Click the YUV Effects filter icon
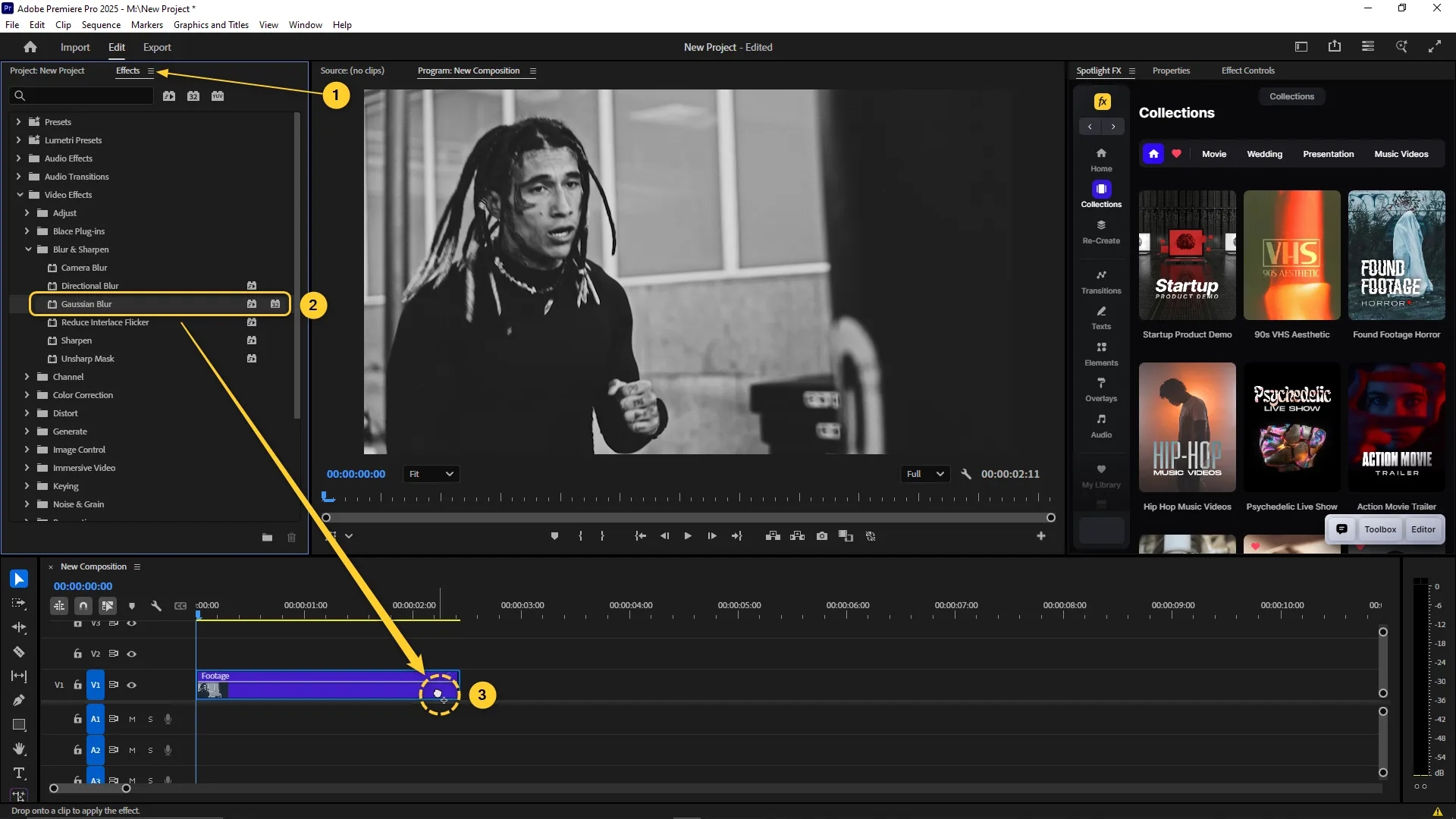Viewport: 1456px width, 819px height. click(x=218, y=96)
